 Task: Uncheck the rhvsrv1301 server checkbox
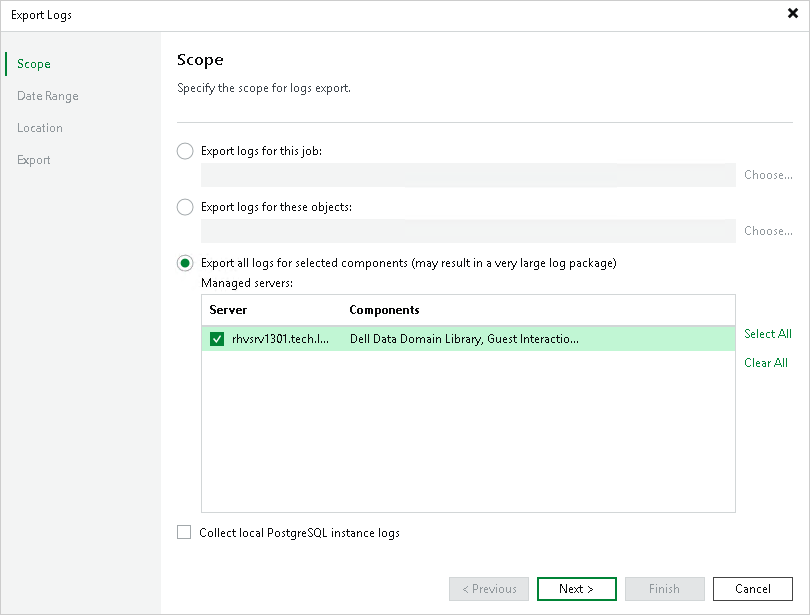217,339
